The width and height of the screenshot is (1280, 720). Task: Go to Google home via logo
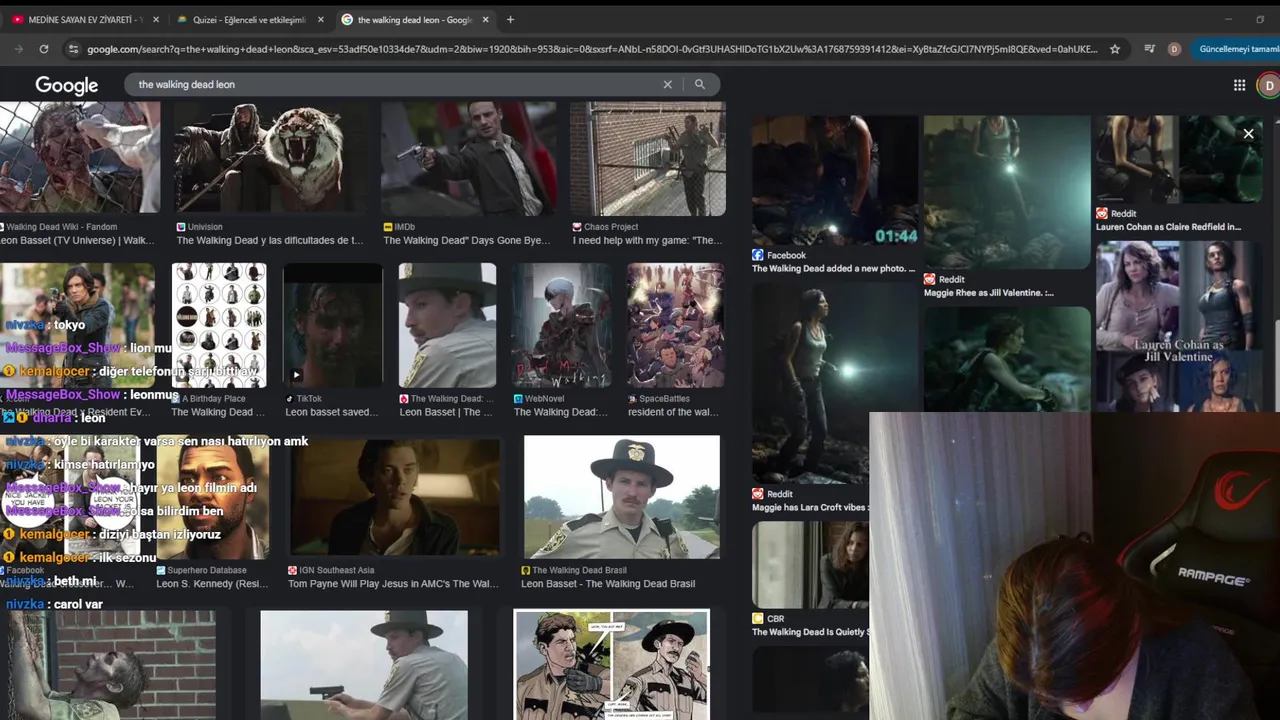pyautogui.click(x=66, y=85)
